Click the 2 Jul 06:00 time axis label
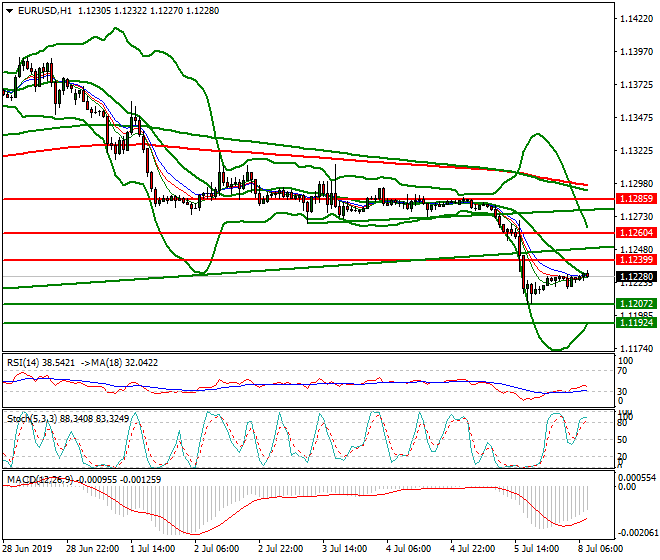660x560 pixels. click(x=217, y=549)
